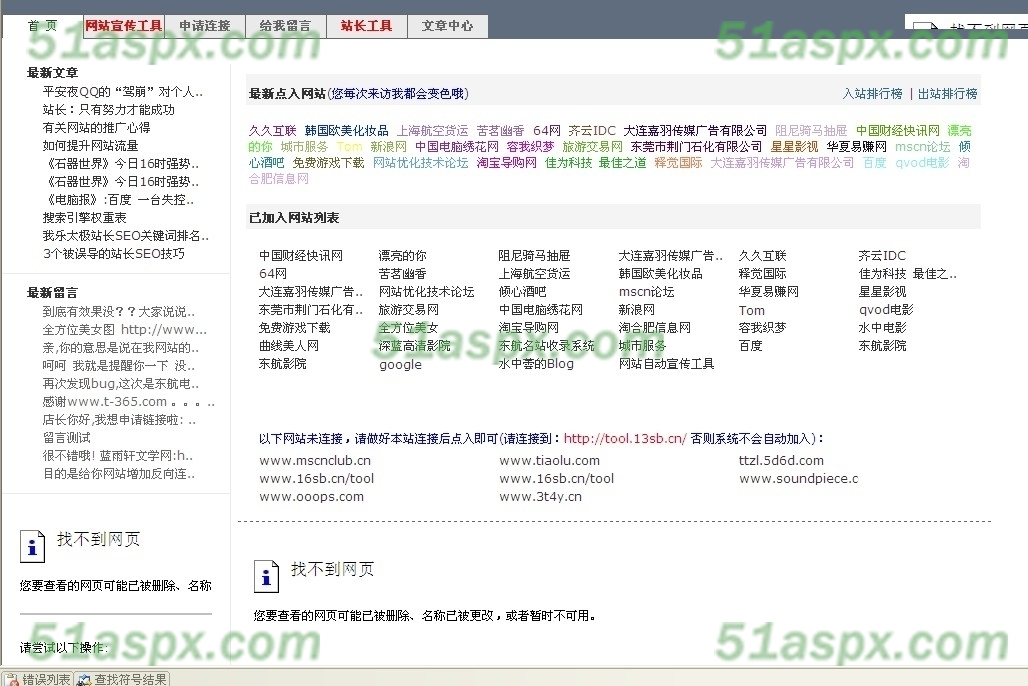Screen dimensions: 1028x686
Task: Click 华夏易赚网 in latest visits row
Action: coord(857,146)
